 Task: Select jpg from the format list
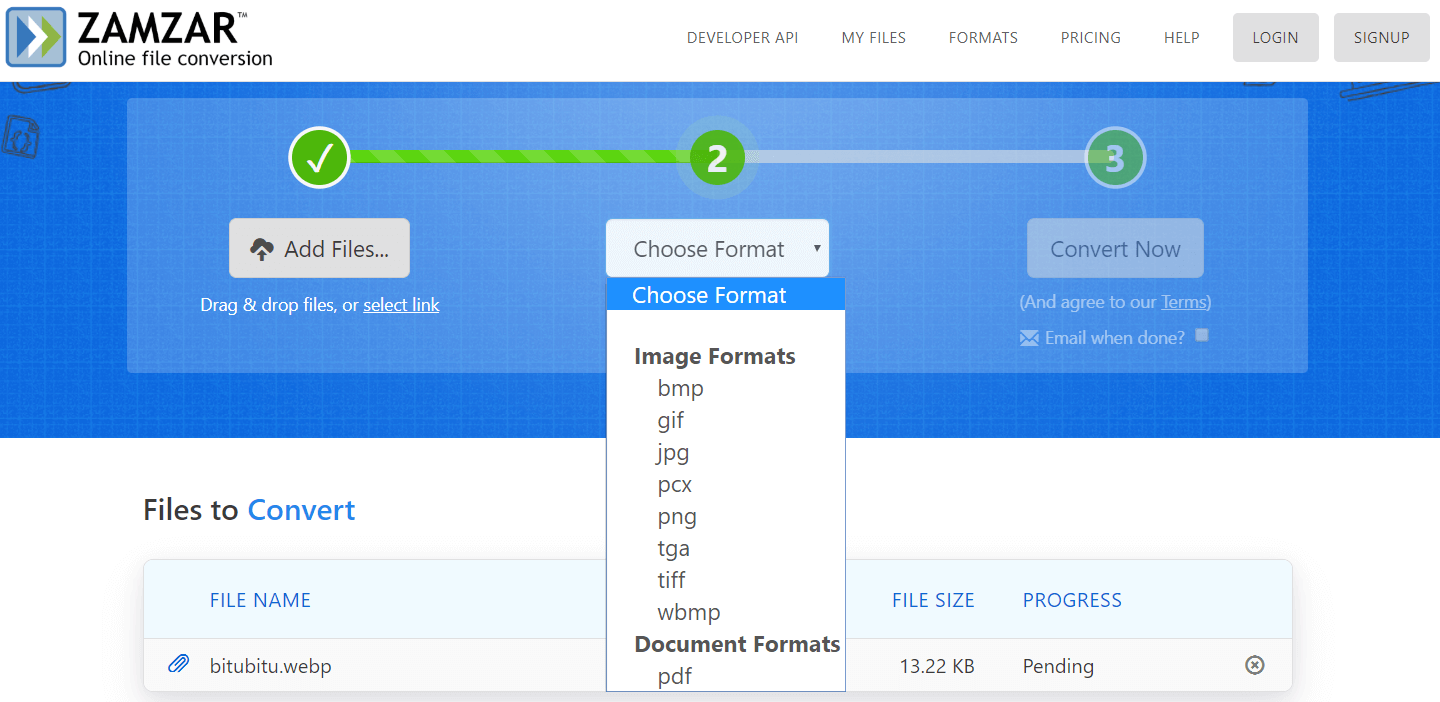click(672, 452)
